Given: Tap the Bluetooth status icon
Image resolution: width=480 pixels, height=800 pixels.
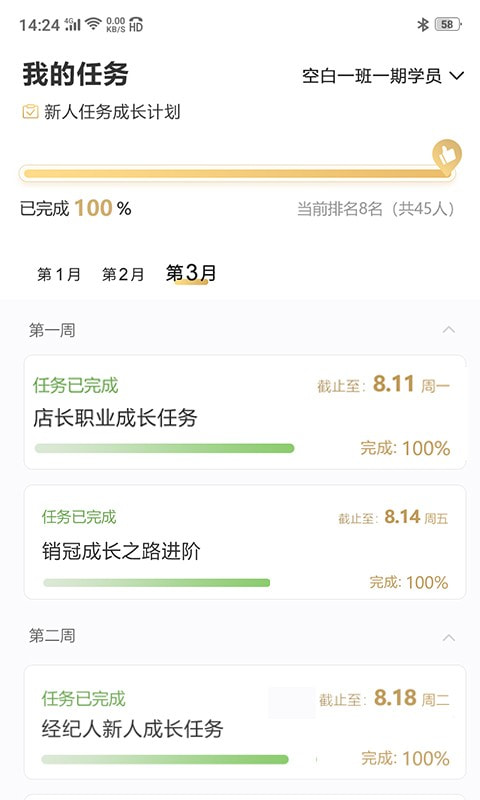Looking at the screenshot, I should click(x=423, y=24).
